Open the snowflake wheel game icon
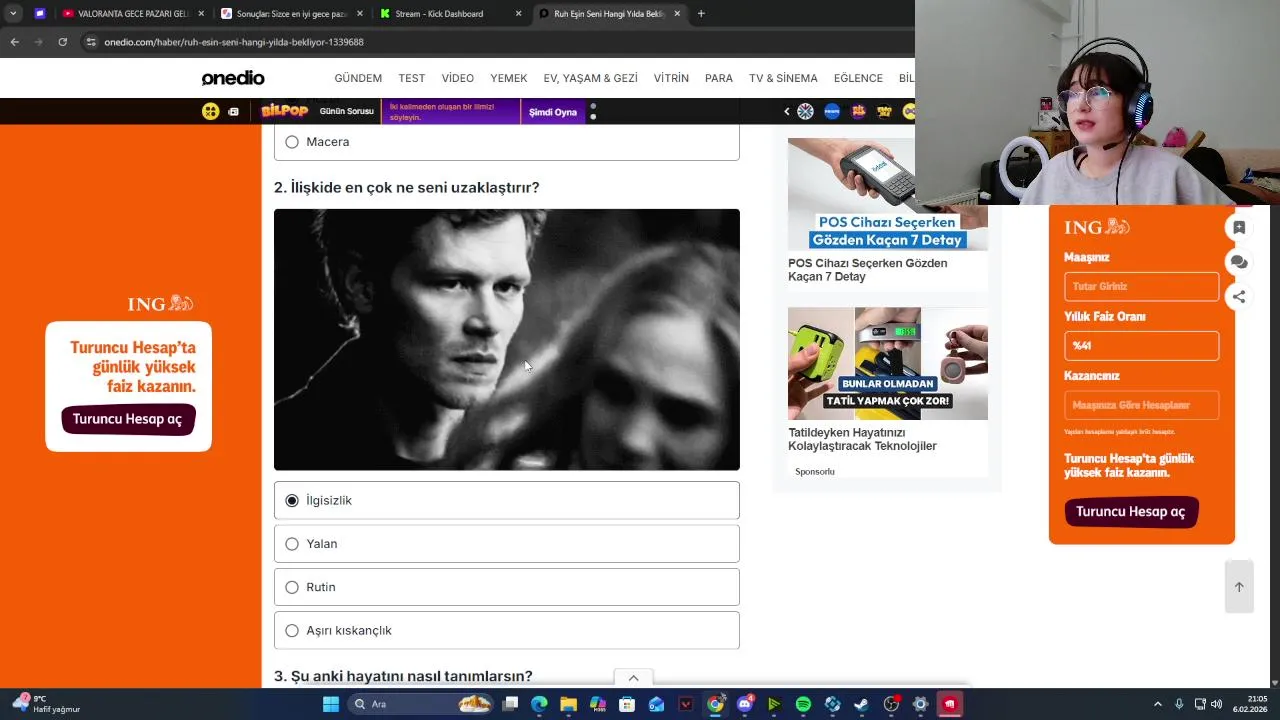 pos(805,112)
